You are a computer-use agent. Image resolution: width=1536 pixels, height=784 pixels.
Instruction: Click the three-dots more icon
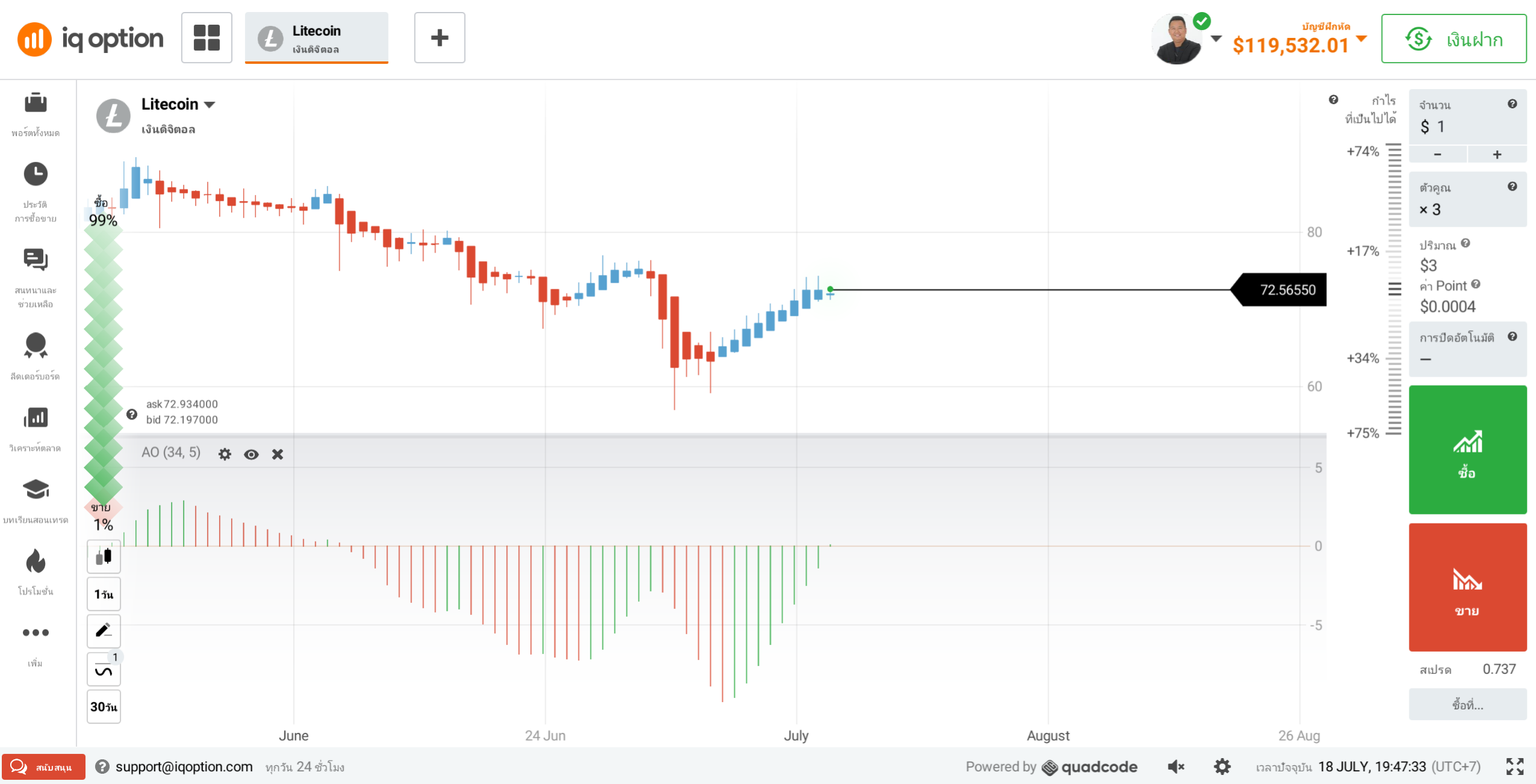[x=36, y=632]
